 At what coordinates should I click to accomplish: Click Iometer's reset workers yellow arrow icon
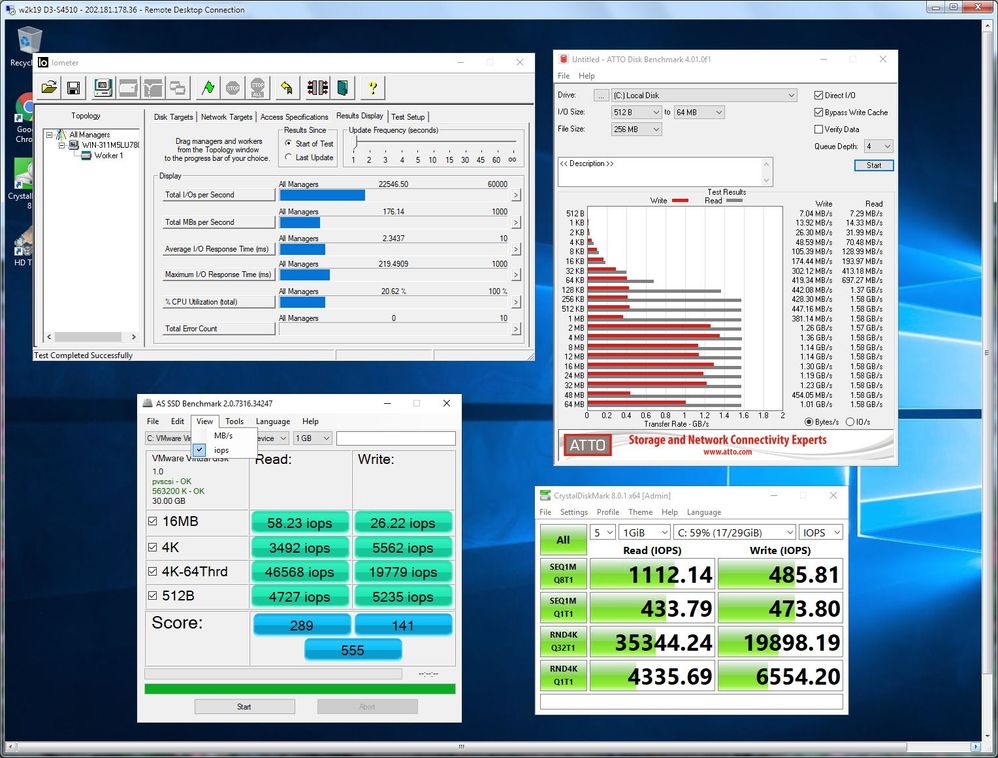287,88
